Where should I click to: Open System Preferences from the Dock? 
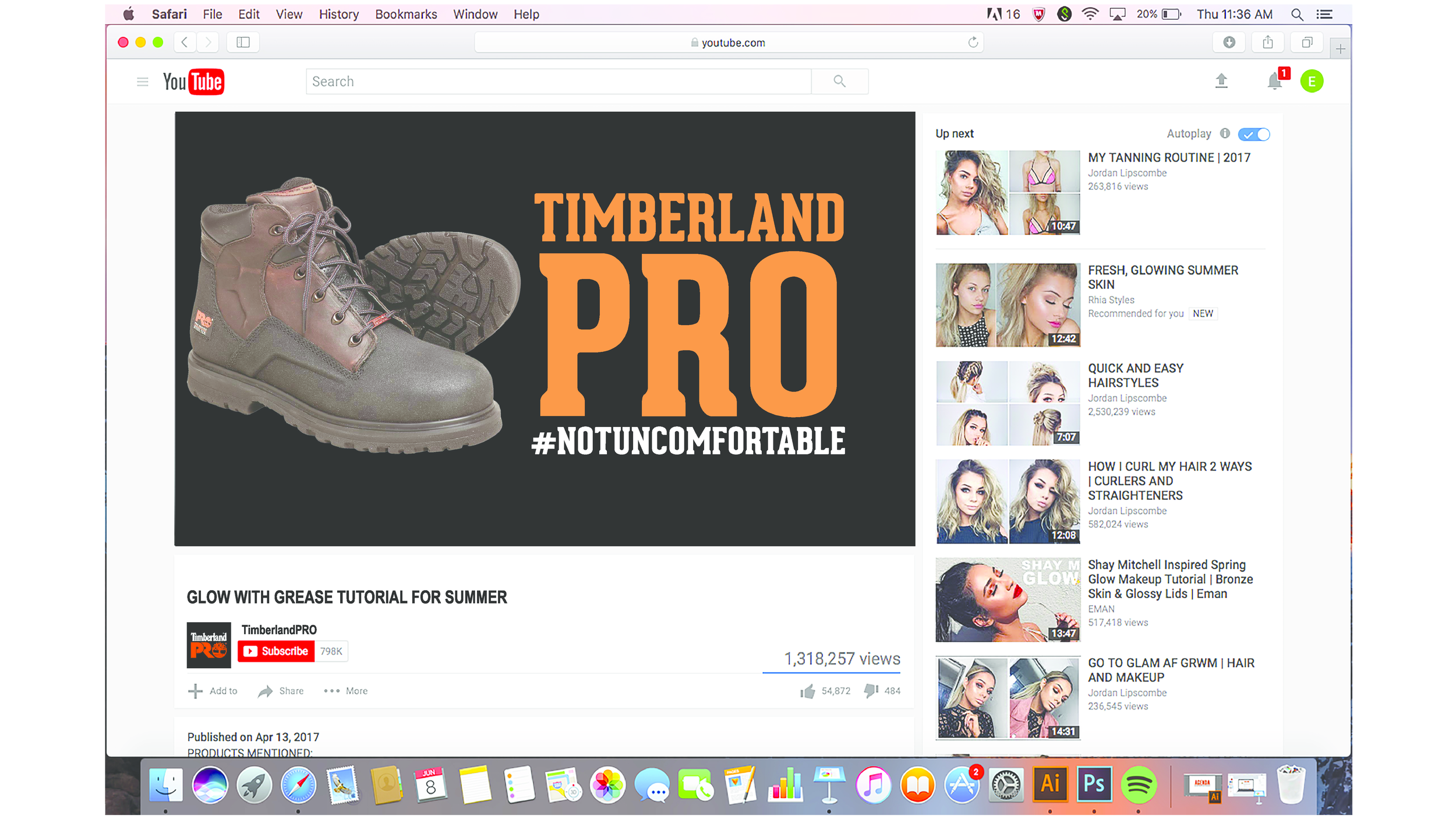tap(1005, 785)
